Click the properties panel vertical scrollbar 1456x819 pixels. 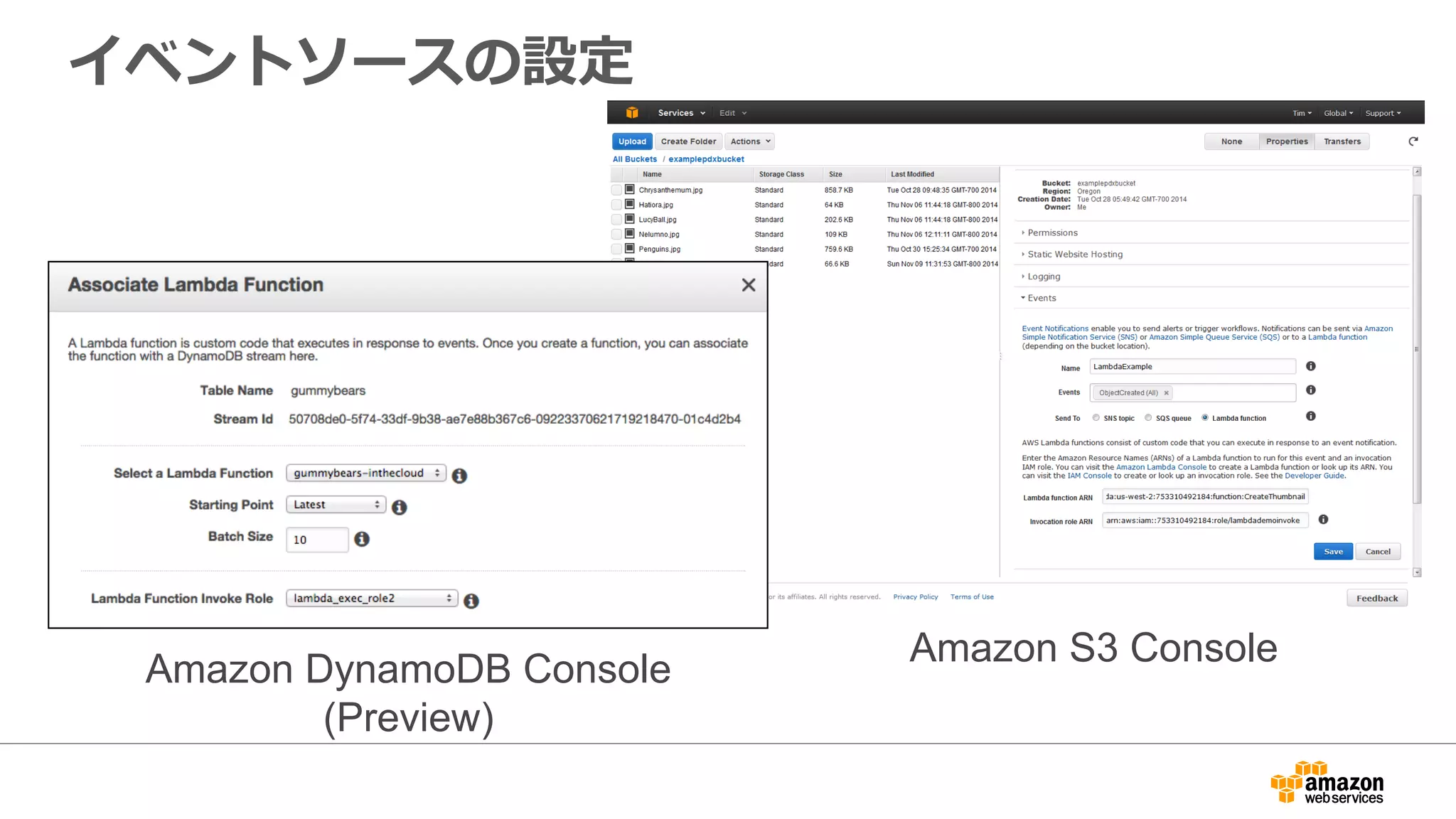point(1417,348)
